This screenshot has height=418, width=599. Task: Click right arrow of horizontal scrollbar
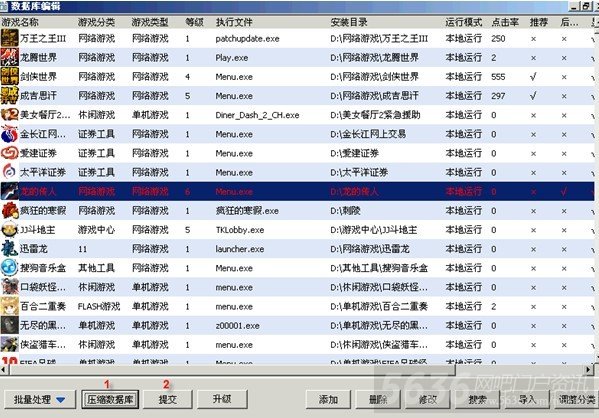click(x=588, y=369)
